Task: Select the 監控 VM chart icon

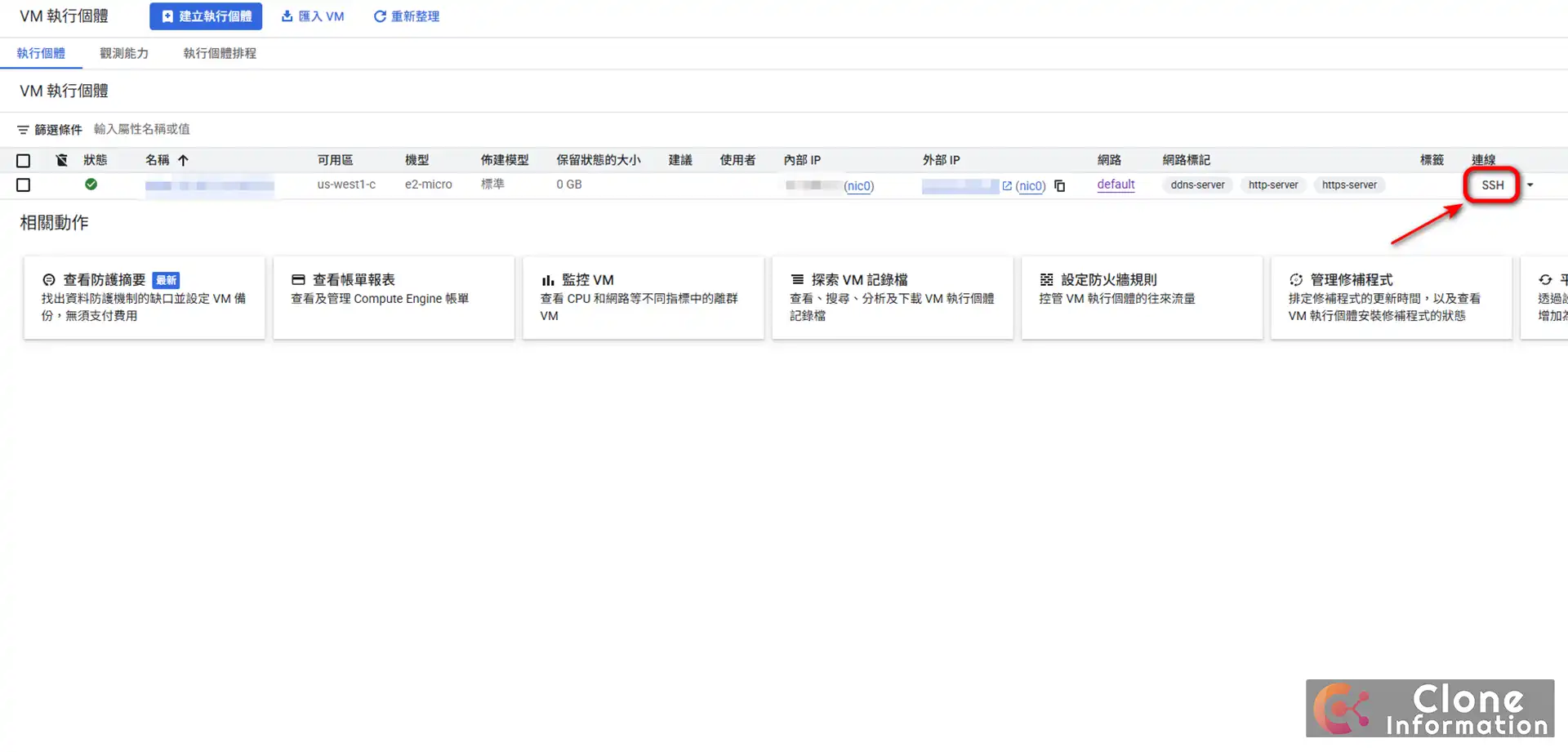Action: [549, 279]
